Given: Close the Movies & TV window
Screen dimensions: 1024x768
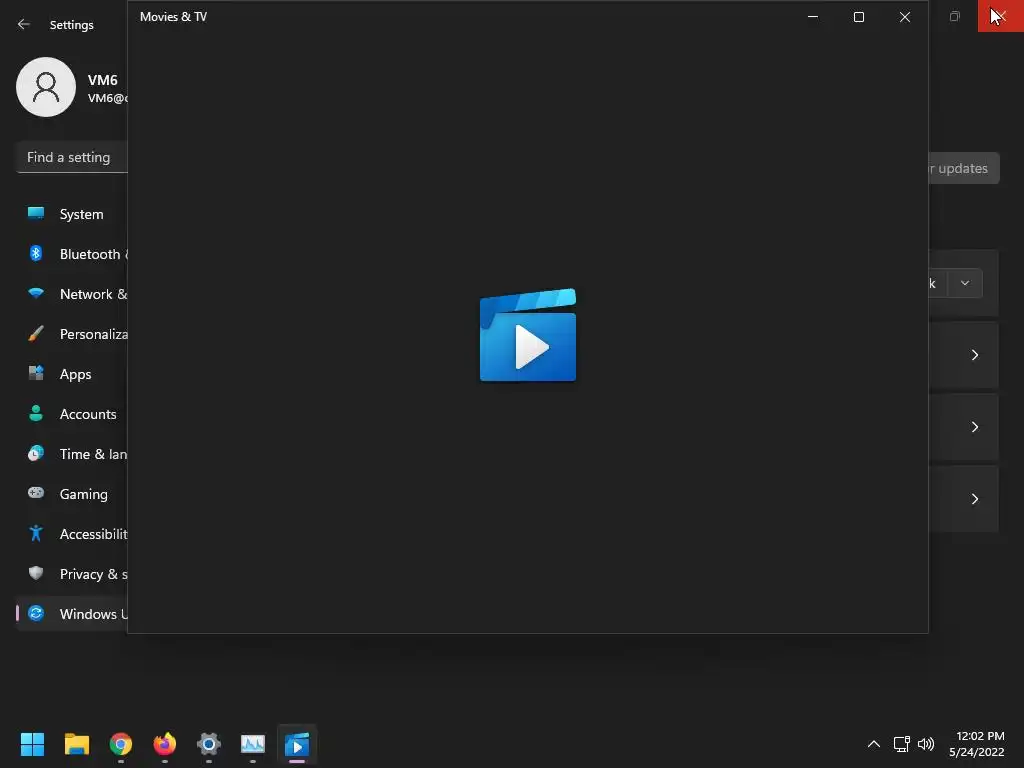Looking at the screenshot, I should pyautogui.click(x=904, y=17).
